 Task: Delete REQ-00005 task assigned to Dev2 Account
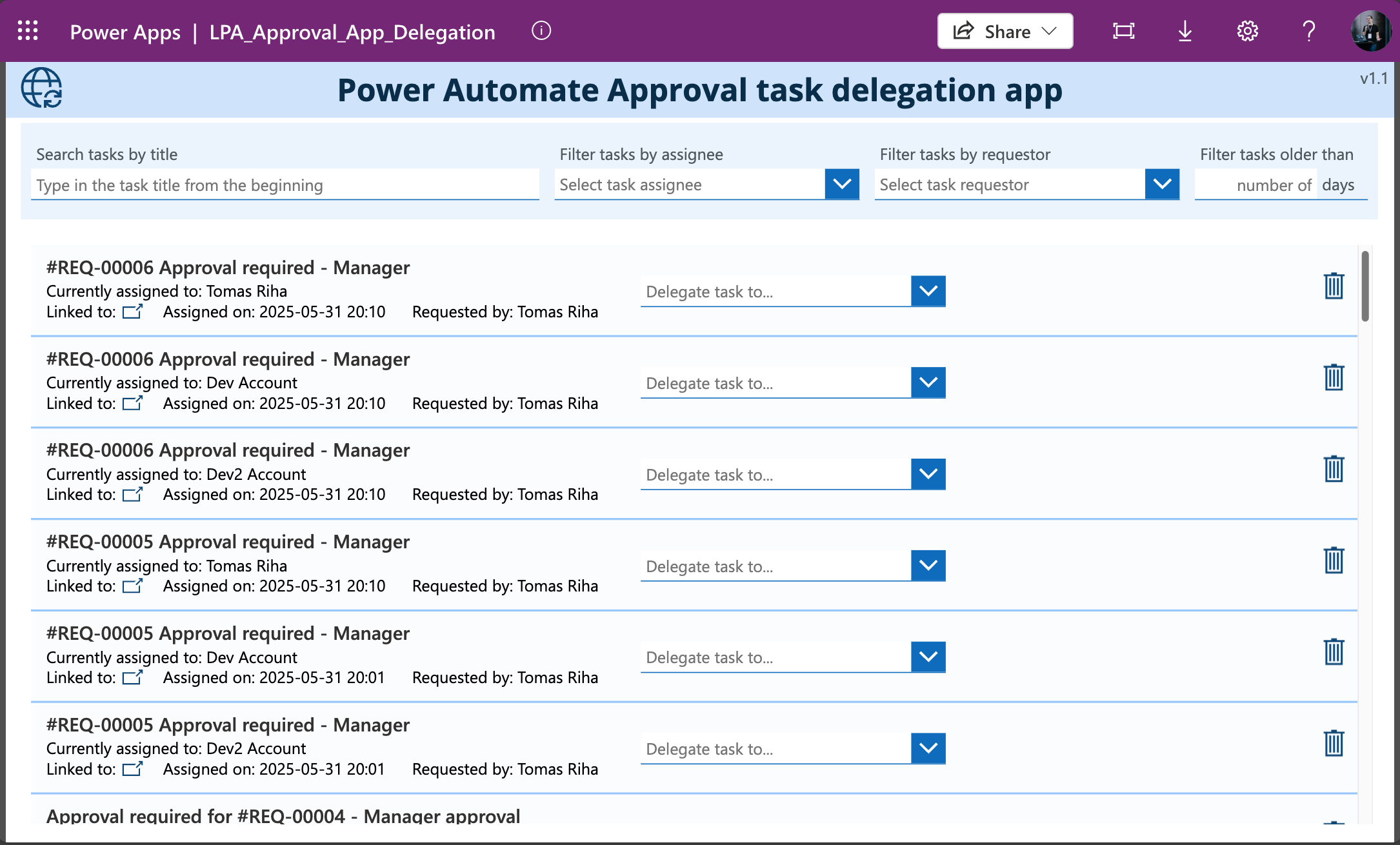point(1334,743)
